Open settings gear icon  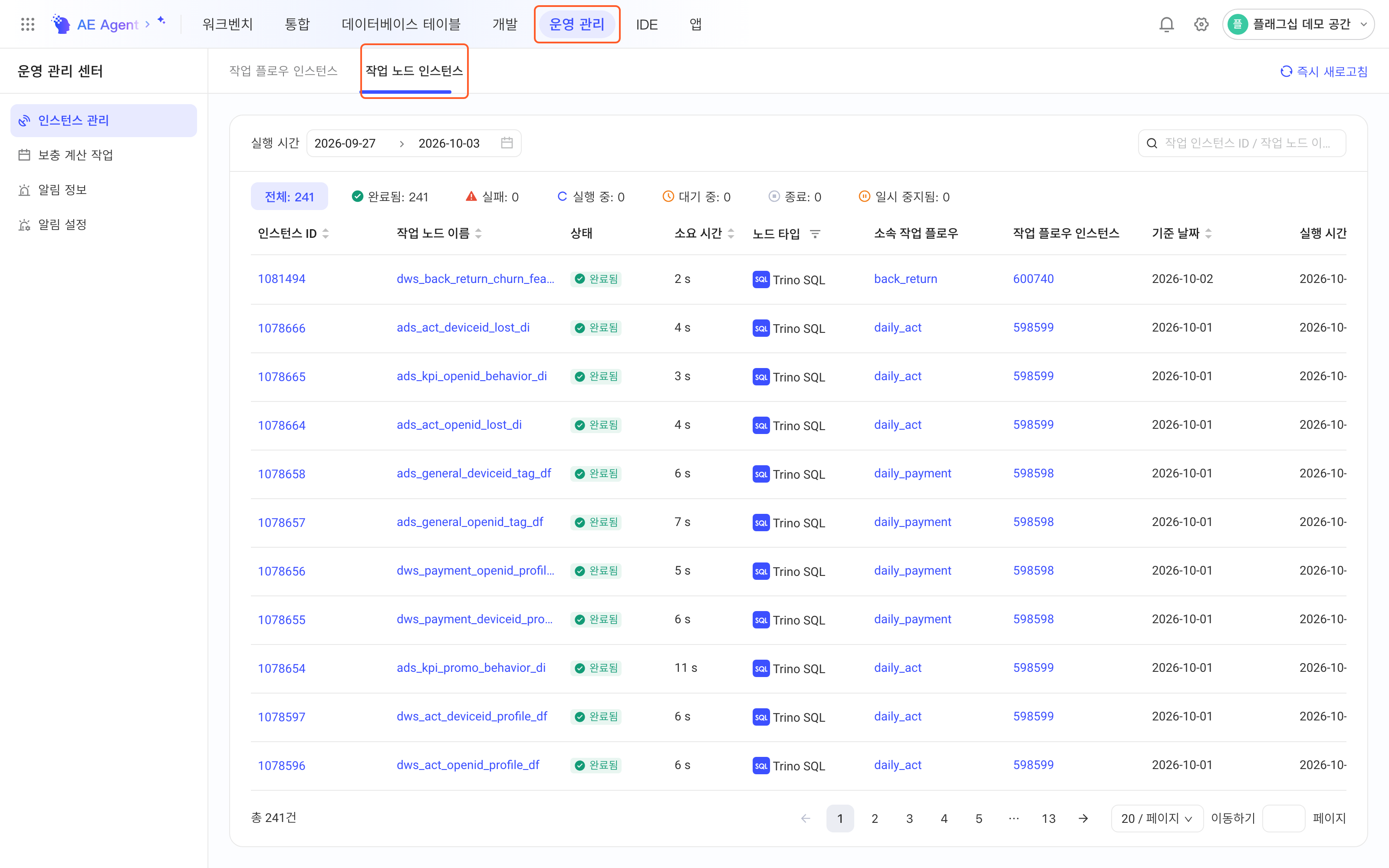click(1201, 24)
